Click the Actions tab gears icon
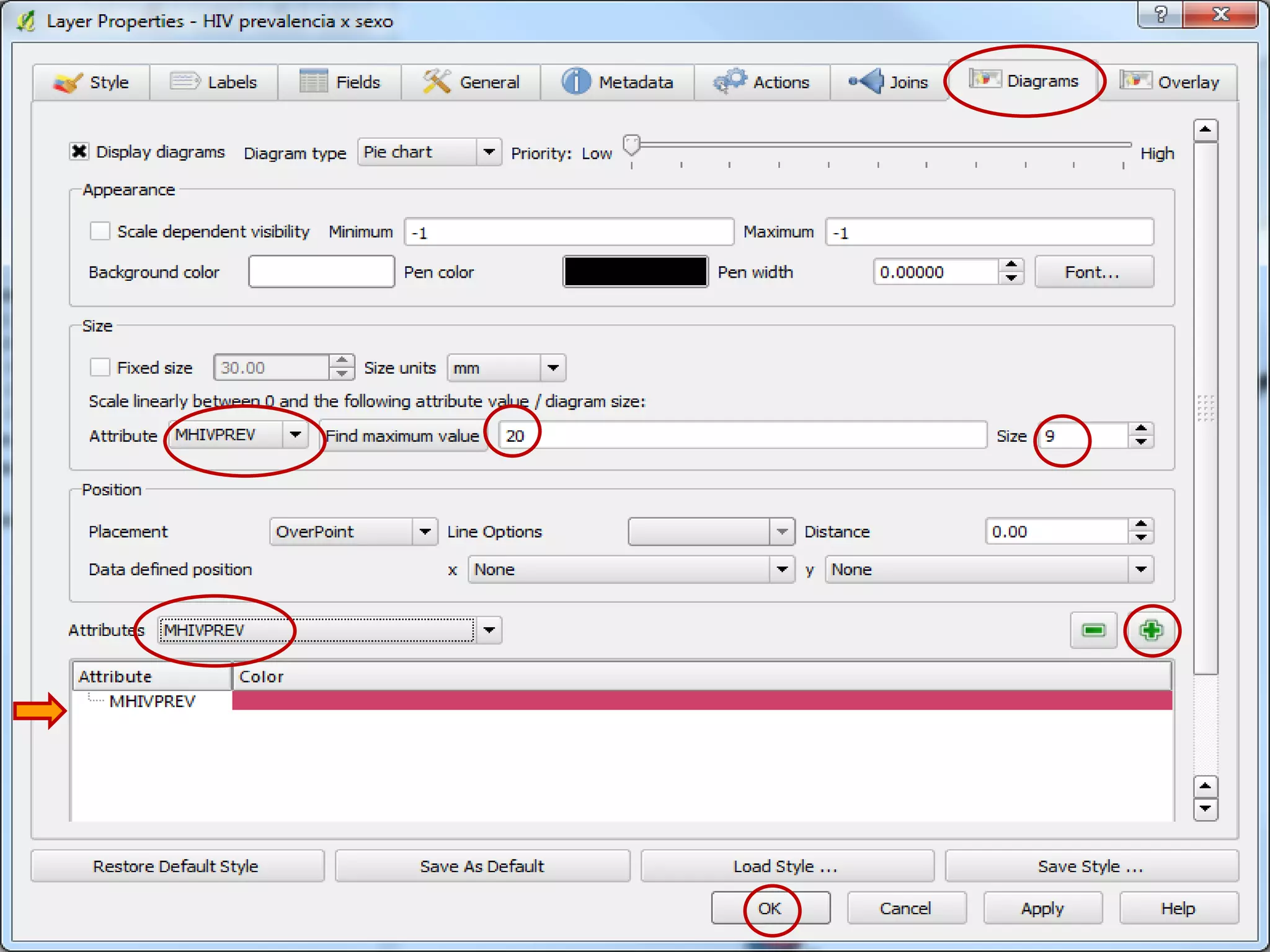Screen dimensions: 1270x952 pyautogui.click(x=730, y=81)
